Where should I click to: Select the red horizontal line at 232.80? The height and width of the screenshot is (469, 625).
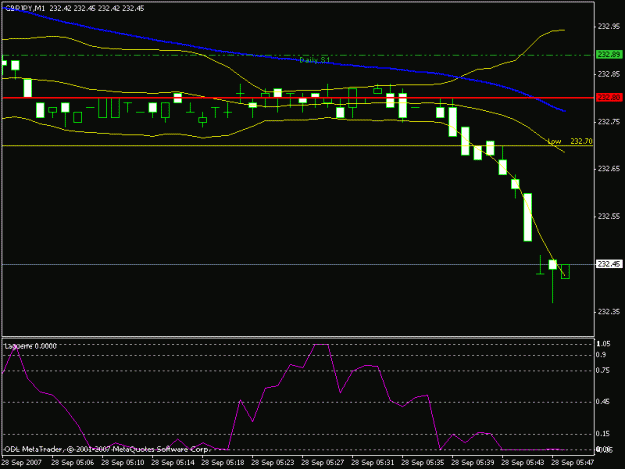click(298, 98)
